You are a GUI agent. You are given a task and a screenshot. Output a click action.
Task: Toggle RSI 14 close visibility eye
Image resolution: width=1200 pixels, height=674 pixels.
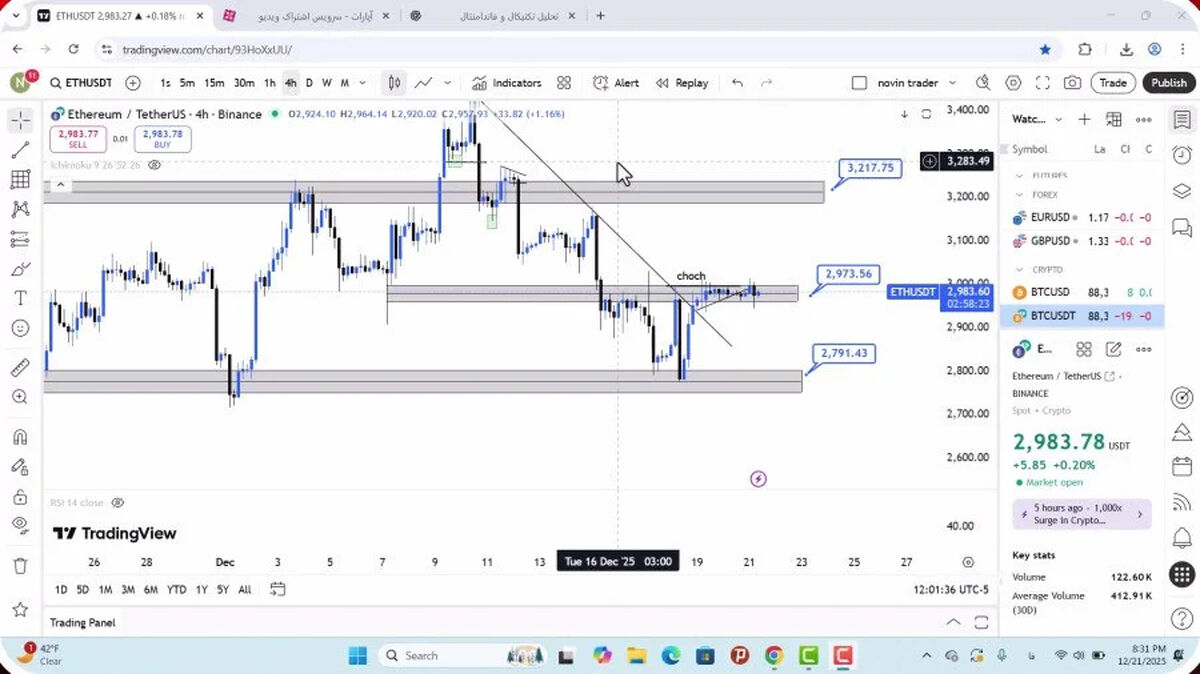pyautogui.click(x=117, y=502)
